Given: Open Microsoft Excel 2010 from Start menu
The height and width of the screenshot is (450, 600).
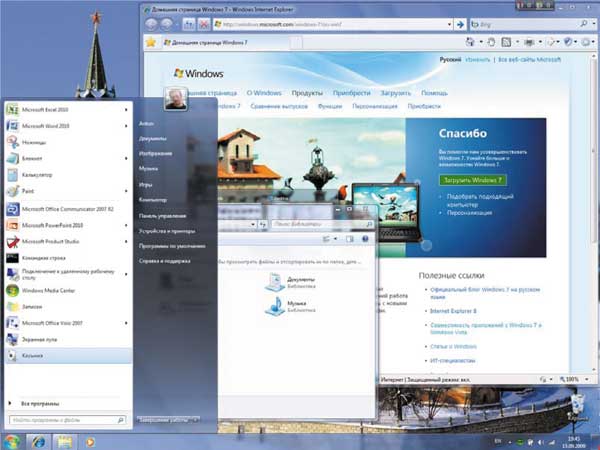Looking at the screenshot, I should click(x=67, y=110).
